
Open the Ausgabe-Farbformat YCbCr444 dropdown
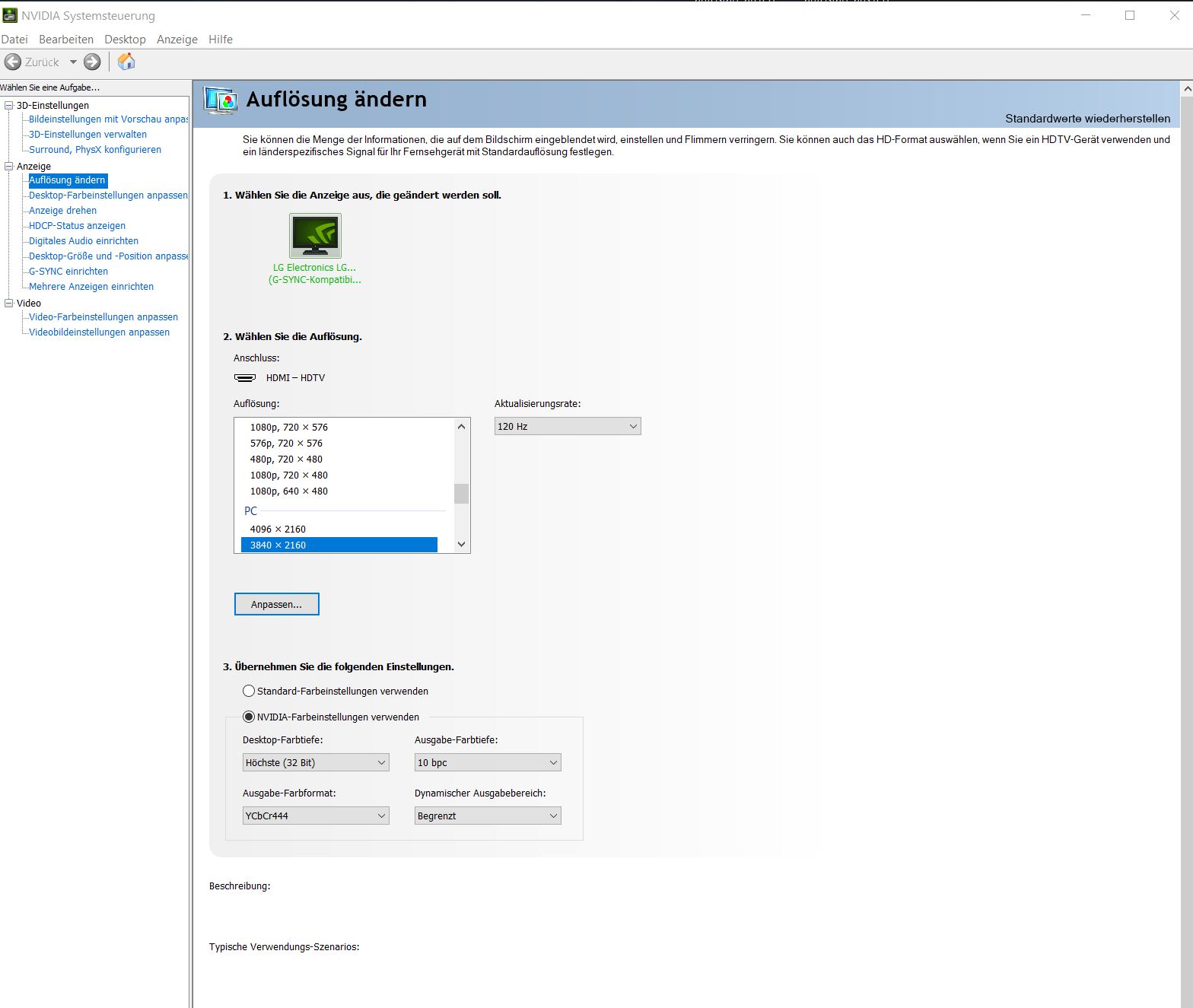tap(316, 816)
